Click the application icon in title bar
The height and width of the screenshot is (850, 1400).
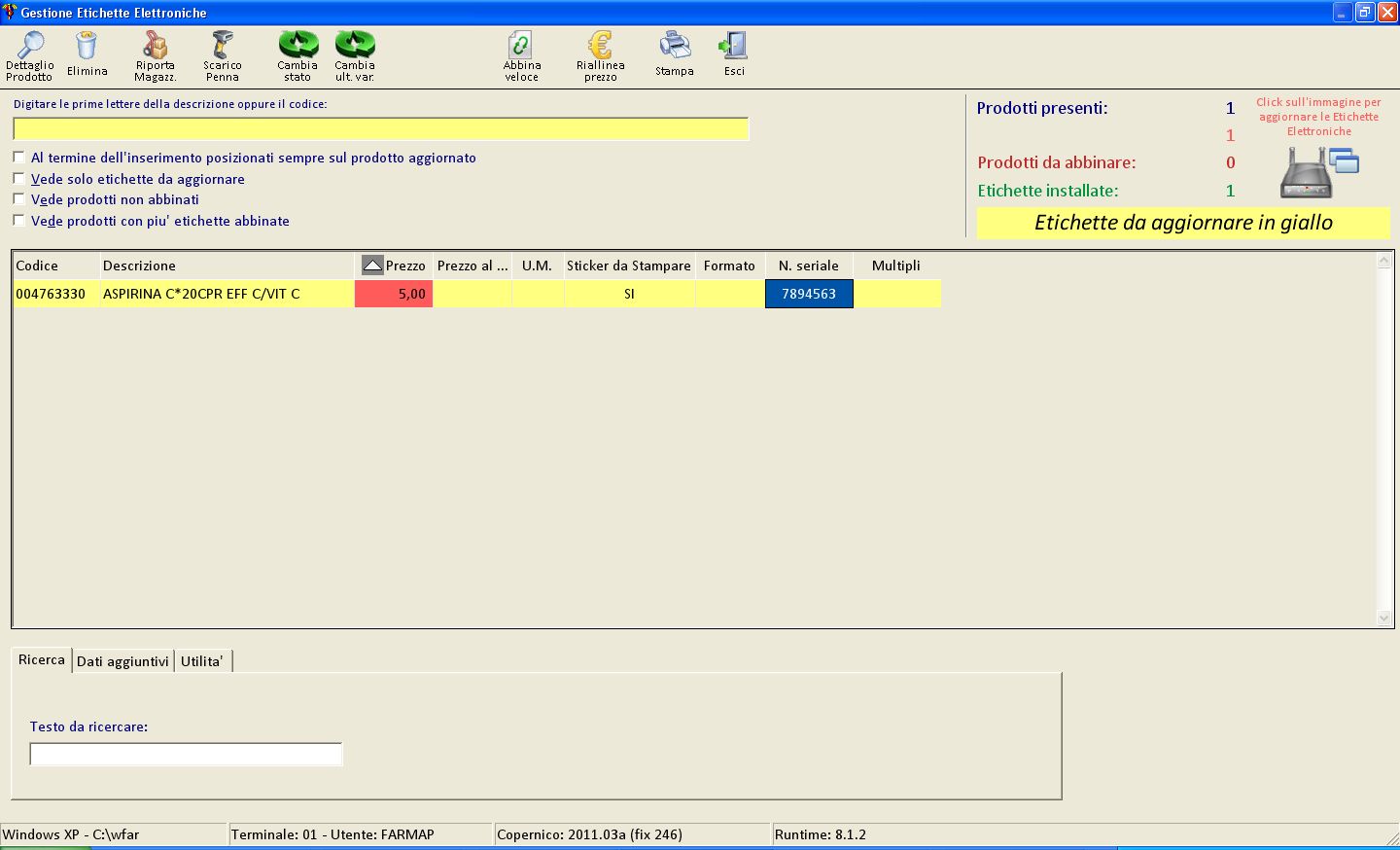(x=10, y=12)
